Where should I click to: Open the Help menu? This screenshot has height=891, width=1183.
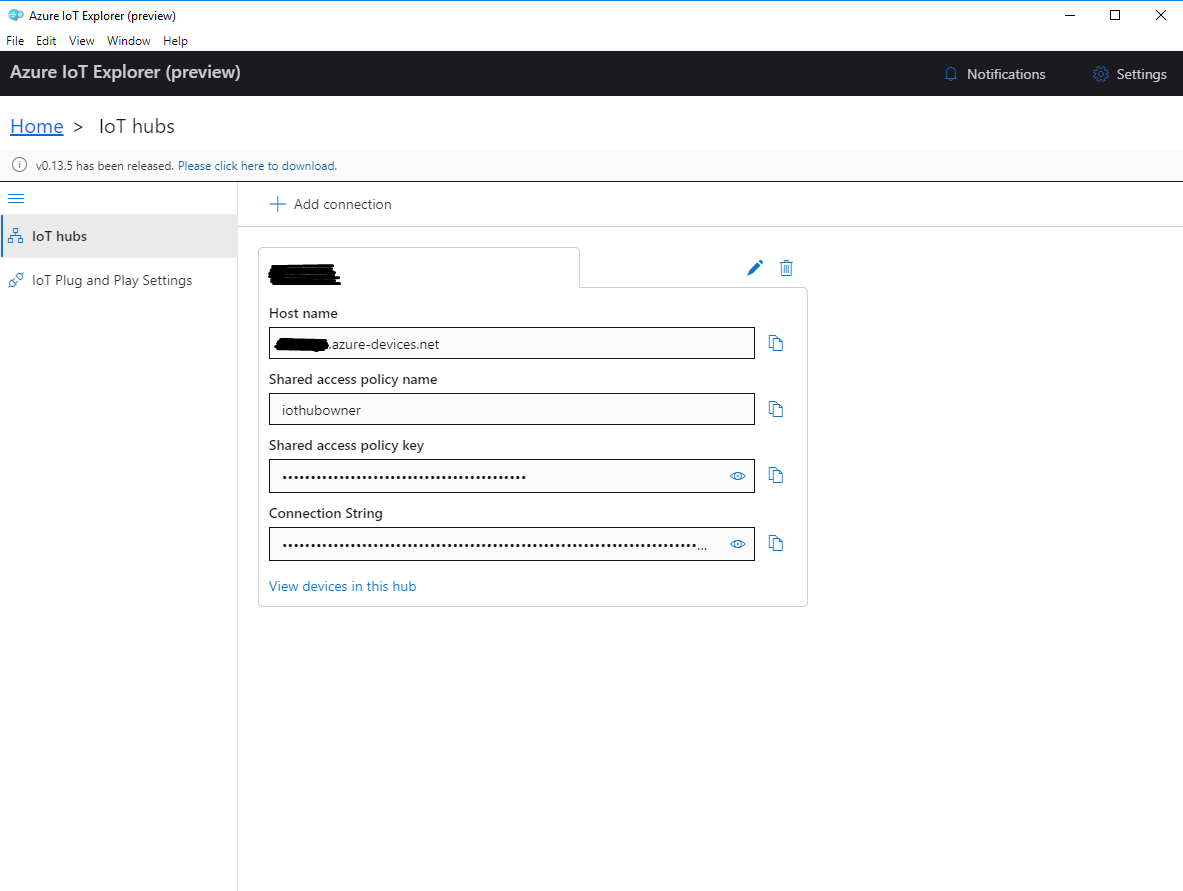pyautogui.click(x=175, y=41)
